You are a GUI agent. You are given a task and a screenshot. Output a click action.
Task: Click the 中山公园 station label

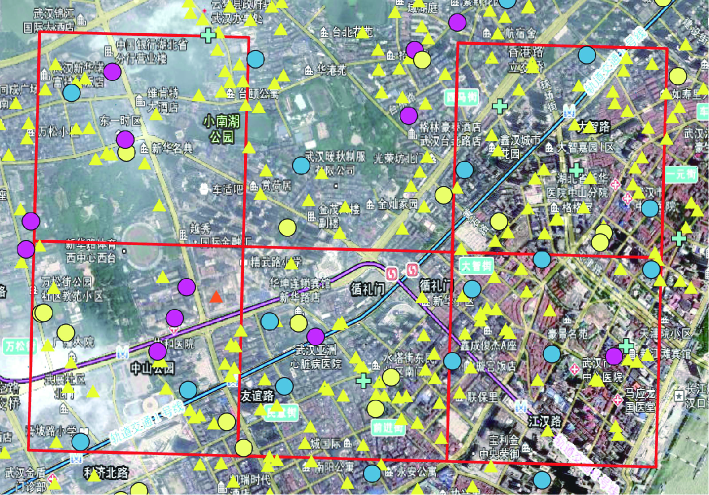(x=154, y=367)
